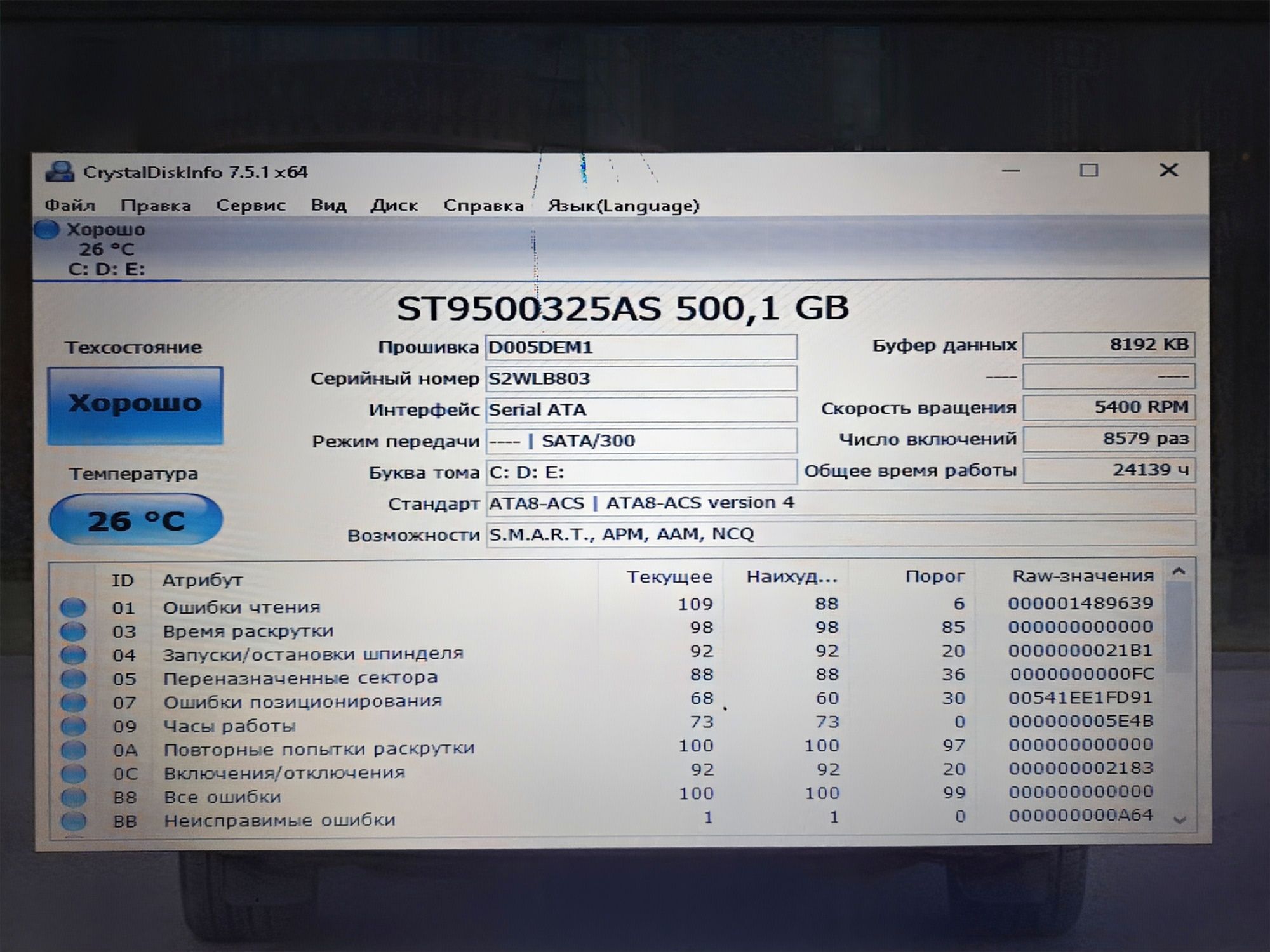Click the Атрибут column header
This screenshot has width=1270, height=952.
[x=203, y=580]
